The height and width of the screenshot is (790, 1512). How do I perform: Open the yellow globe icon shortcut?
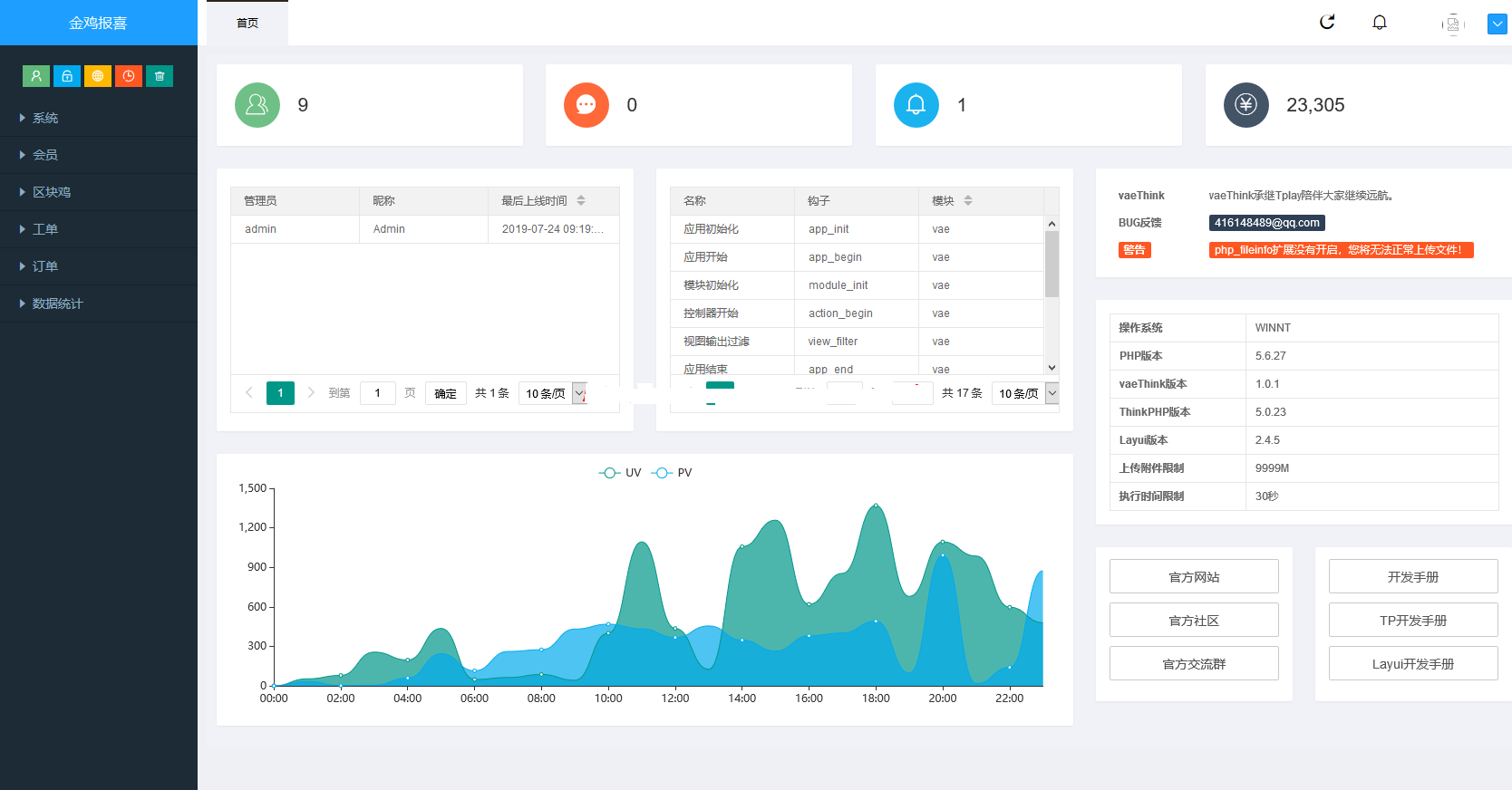(98, 76)
